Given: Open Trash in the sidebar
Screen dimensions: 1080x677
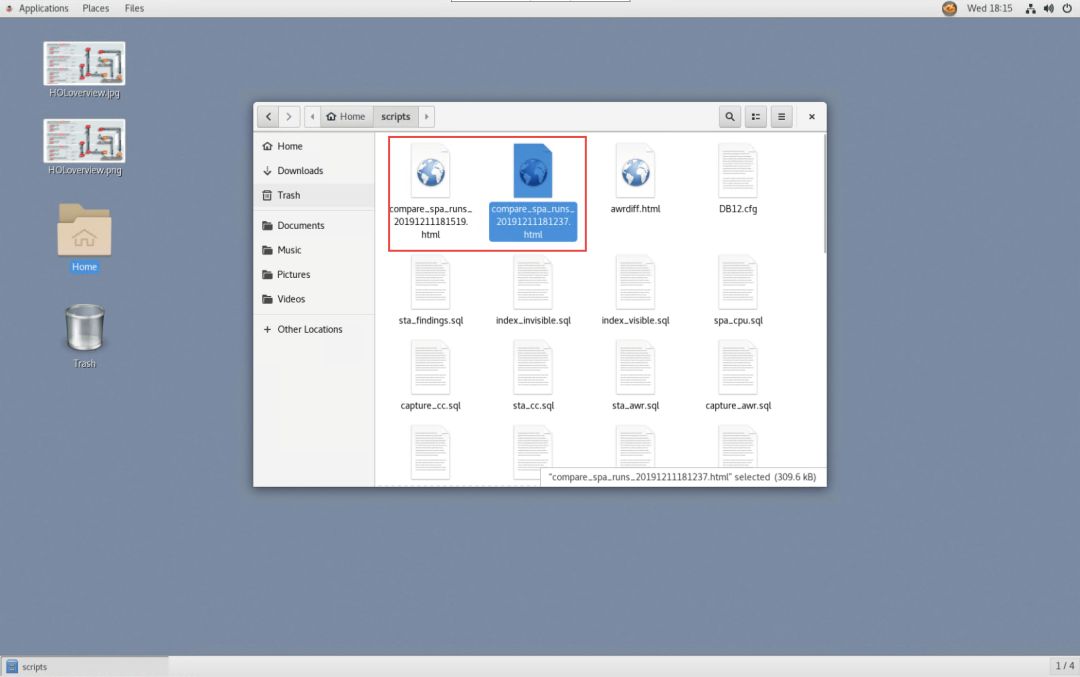Looking at the screenshot, I should (x=314, y=195).
